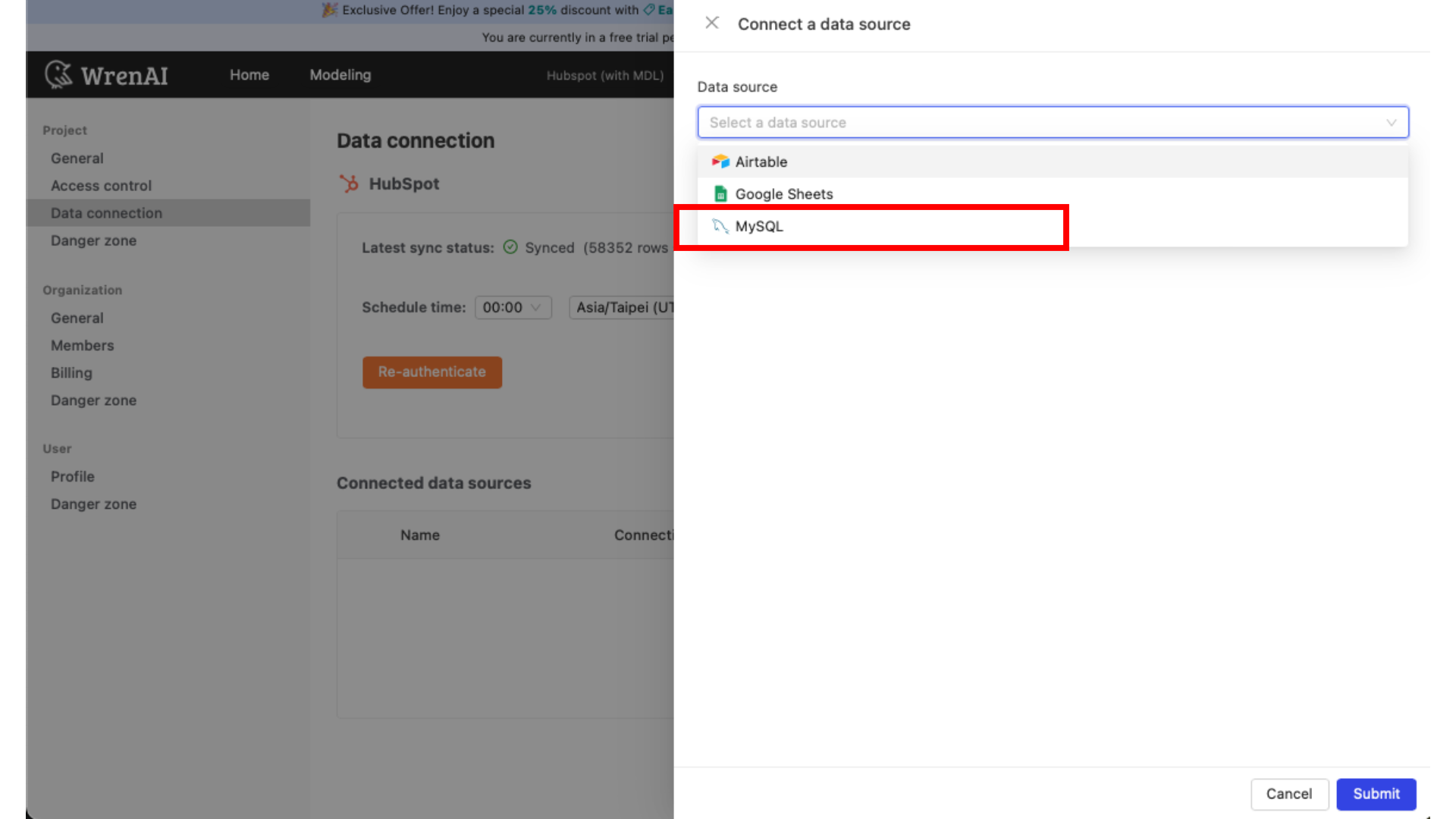Screen dimensions: 1456x819
Task: Click the Google Sheets icon in dropdown
Action: (x=720, y=194)
